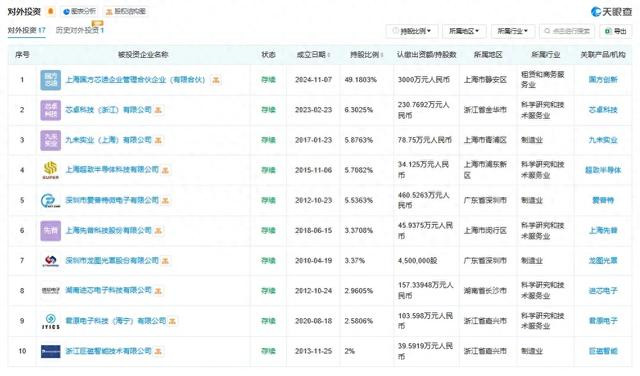This screenshot has height=376, width=640.
Task: Select the region cell 湖南省长沙市
Action: pos(485,291)
